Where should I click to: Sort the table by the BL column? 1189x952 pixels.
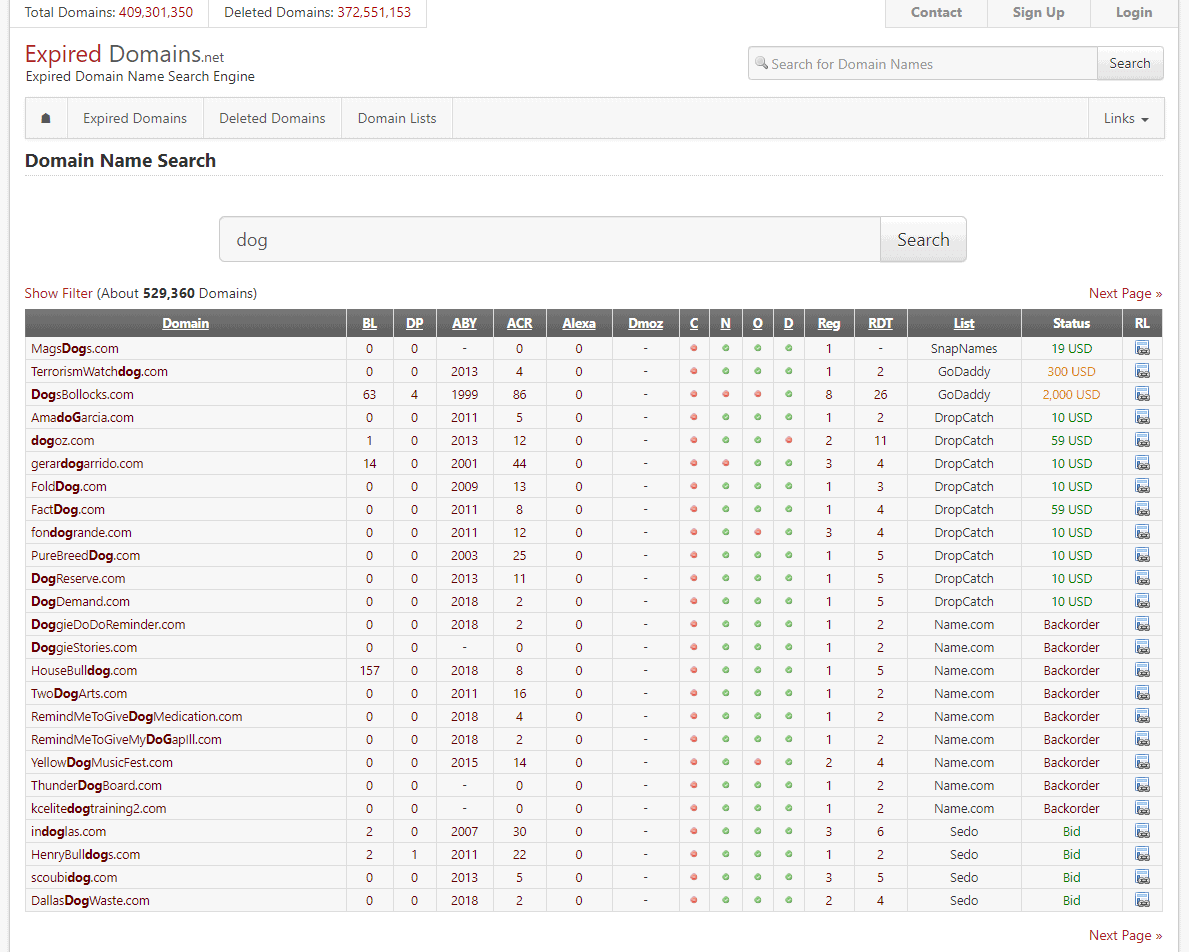pyautogui.click(x=369, y=323)
